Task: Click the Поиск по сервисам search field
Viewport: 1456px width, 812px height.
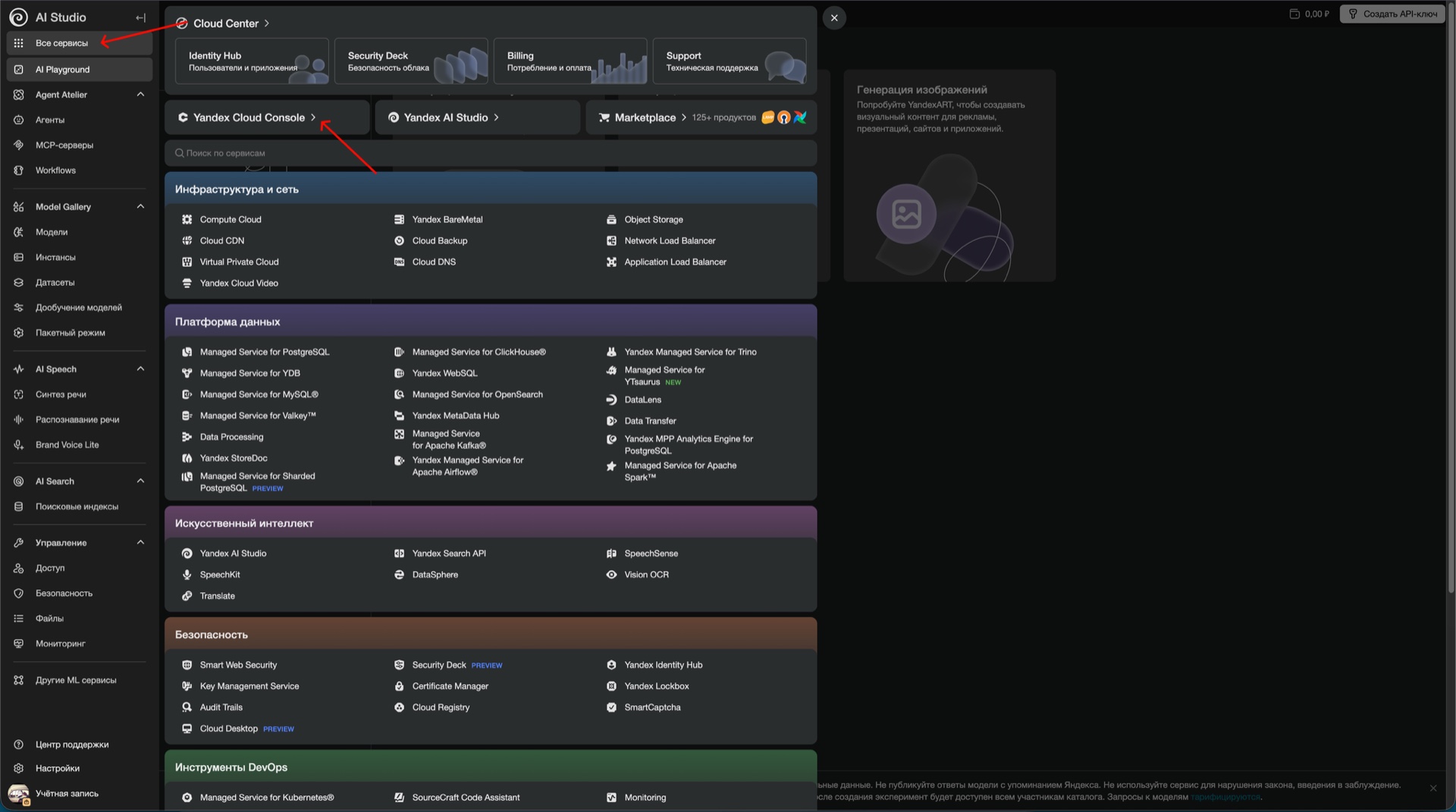Action: point(491,152)
